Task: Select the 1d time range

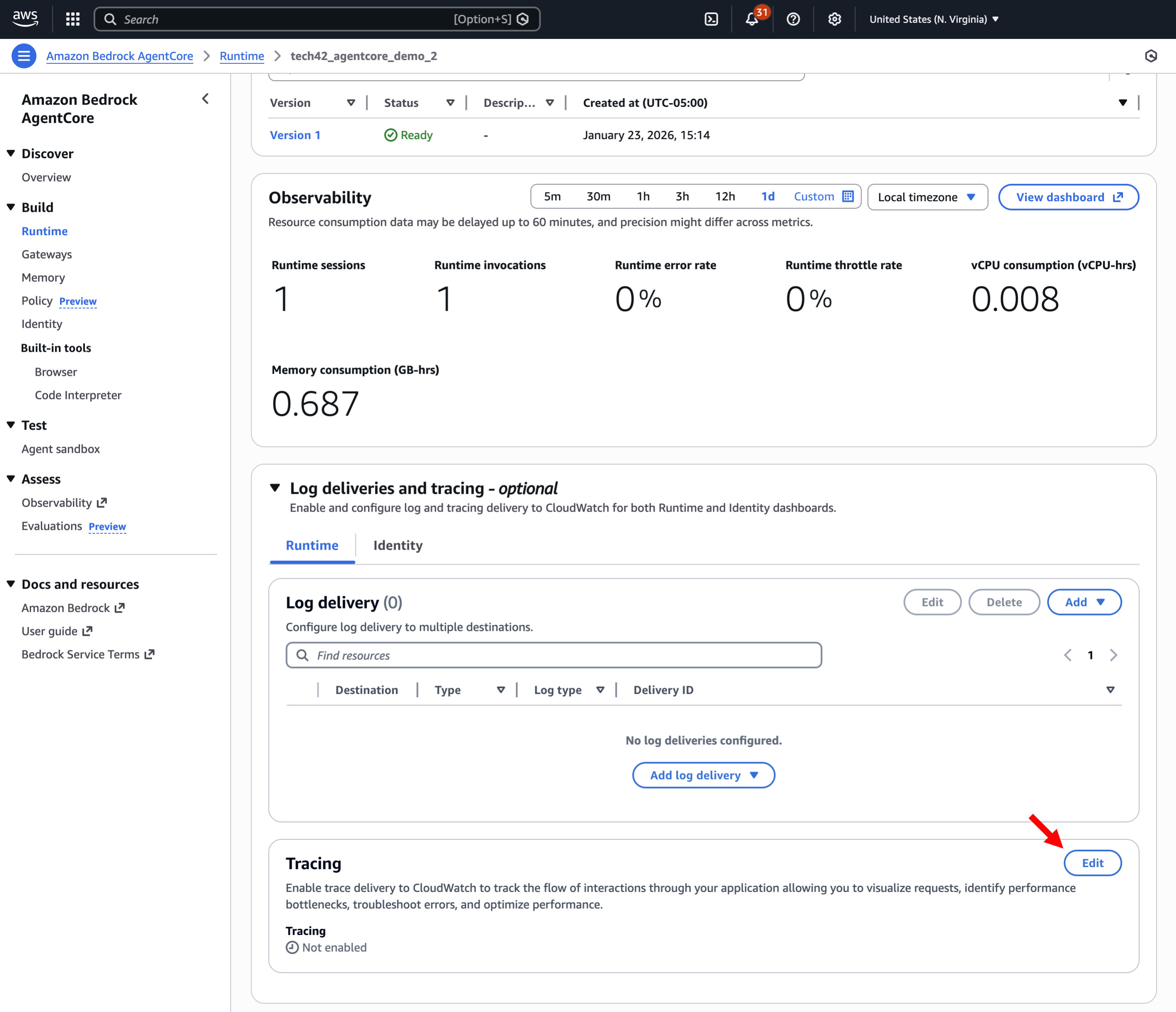Action: pos(767,196)
